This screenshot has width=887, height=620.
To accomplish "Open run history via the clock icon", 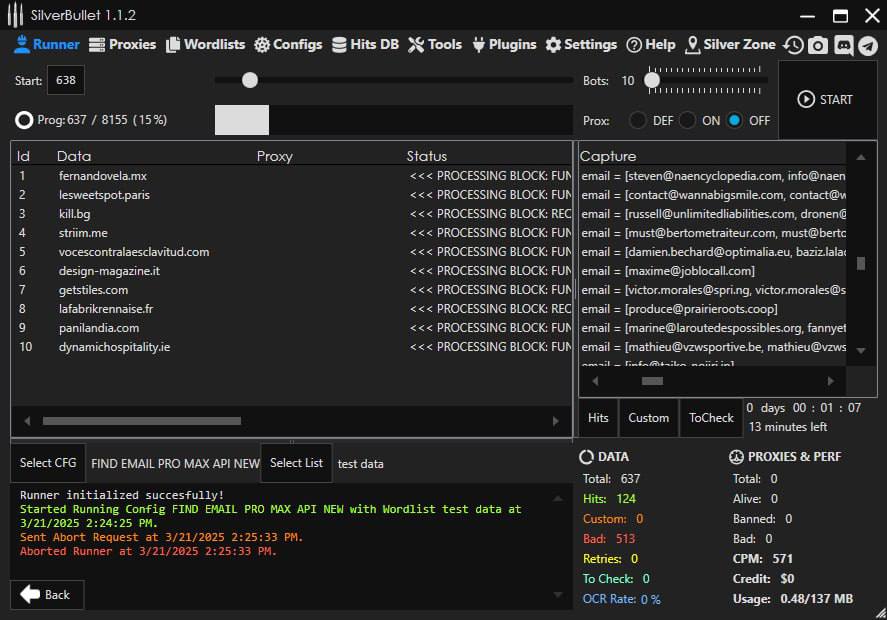I will tap(793, 45).
